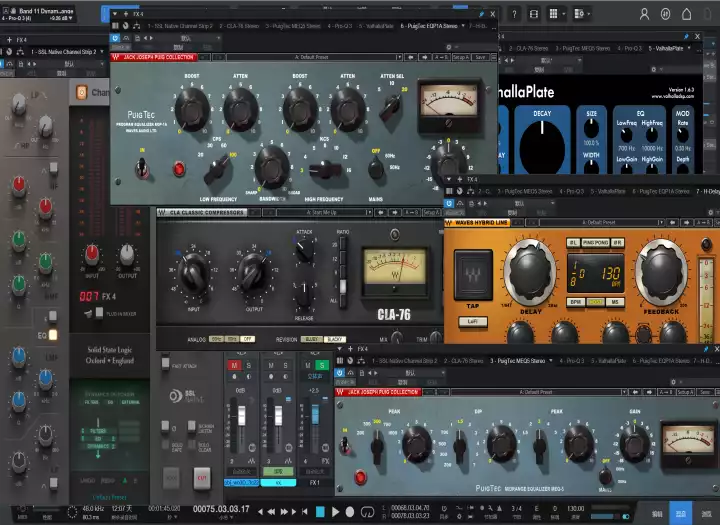720x525 pixels.
Task: Expand the 5 - ValhallaPlate tab dropdown arrow
Action: 689,48
